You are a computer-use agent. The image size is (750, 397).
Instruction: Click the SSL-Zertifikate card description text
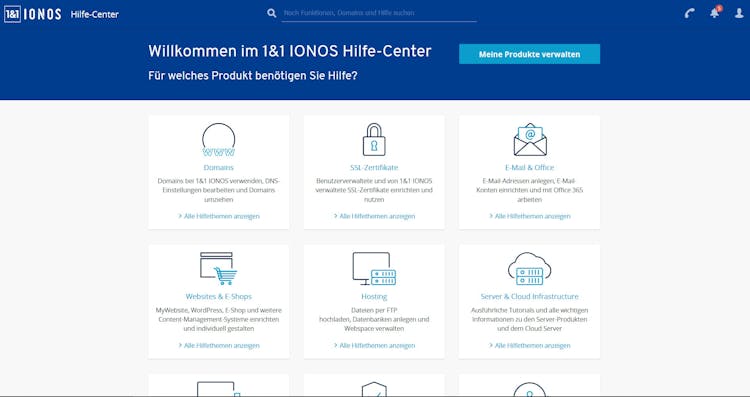point(374,190)
